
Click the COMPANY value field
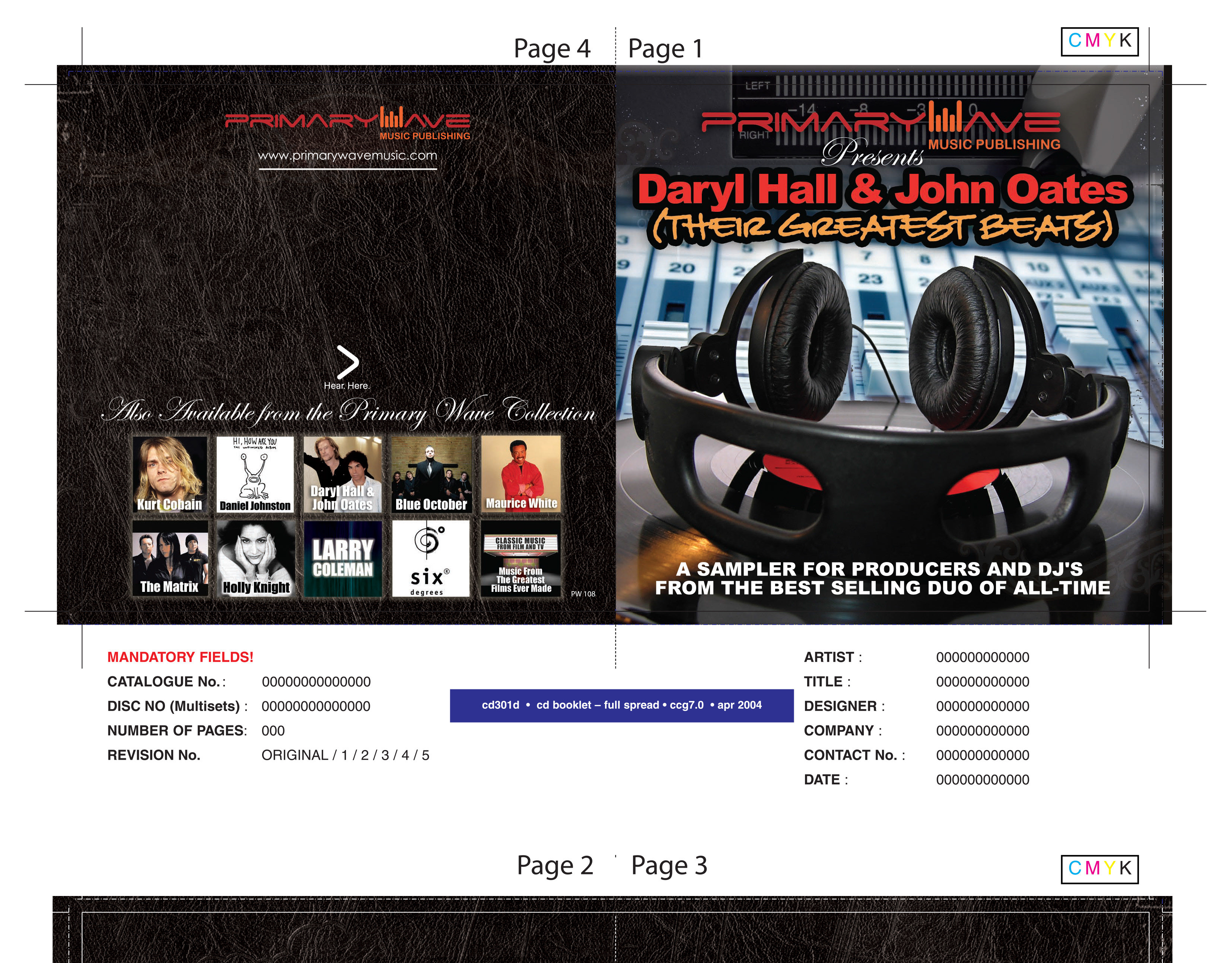pos(983,731)
